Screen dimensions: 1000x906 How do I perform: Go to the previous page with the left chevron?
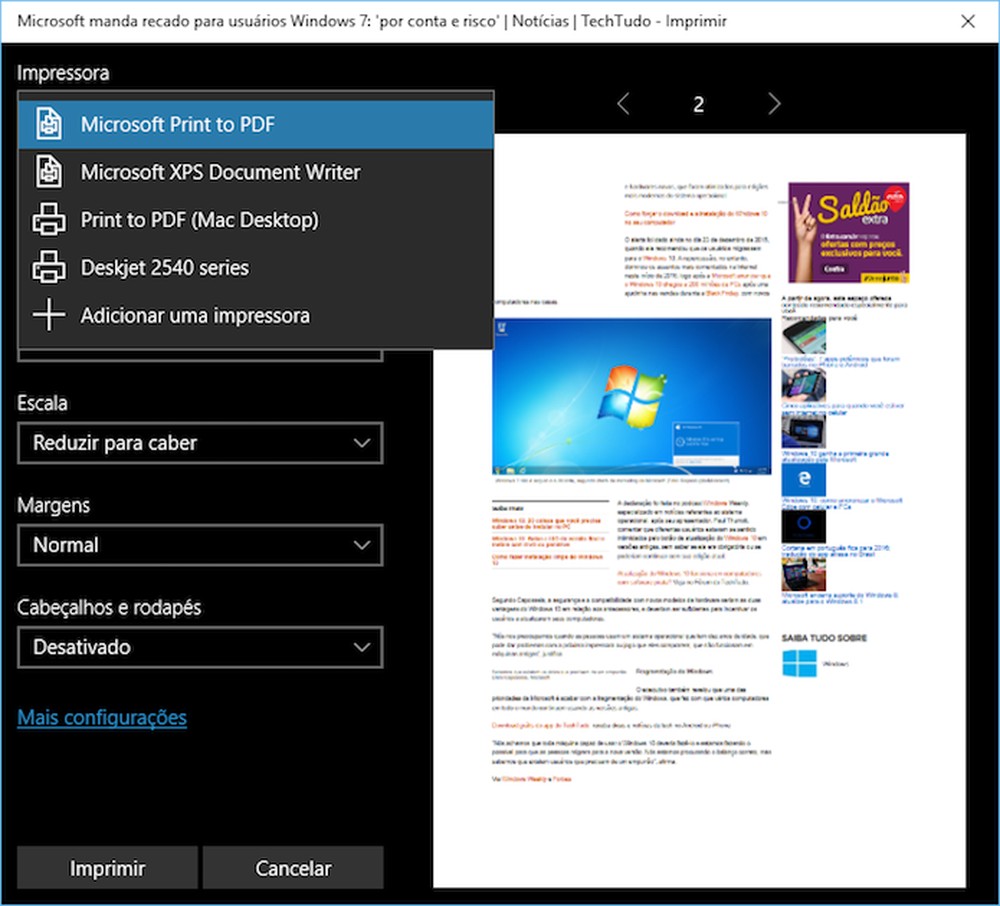(x=623, y=103)
